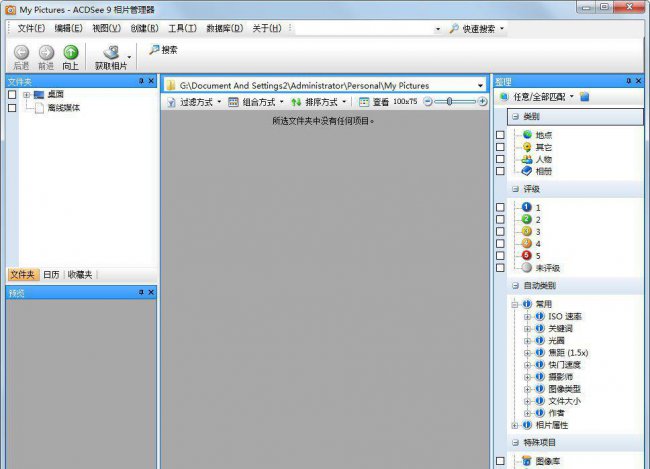The image size is (650, 469).
Task: Click the 快速搜索 binoculars icon
Action: pos(454,29)
